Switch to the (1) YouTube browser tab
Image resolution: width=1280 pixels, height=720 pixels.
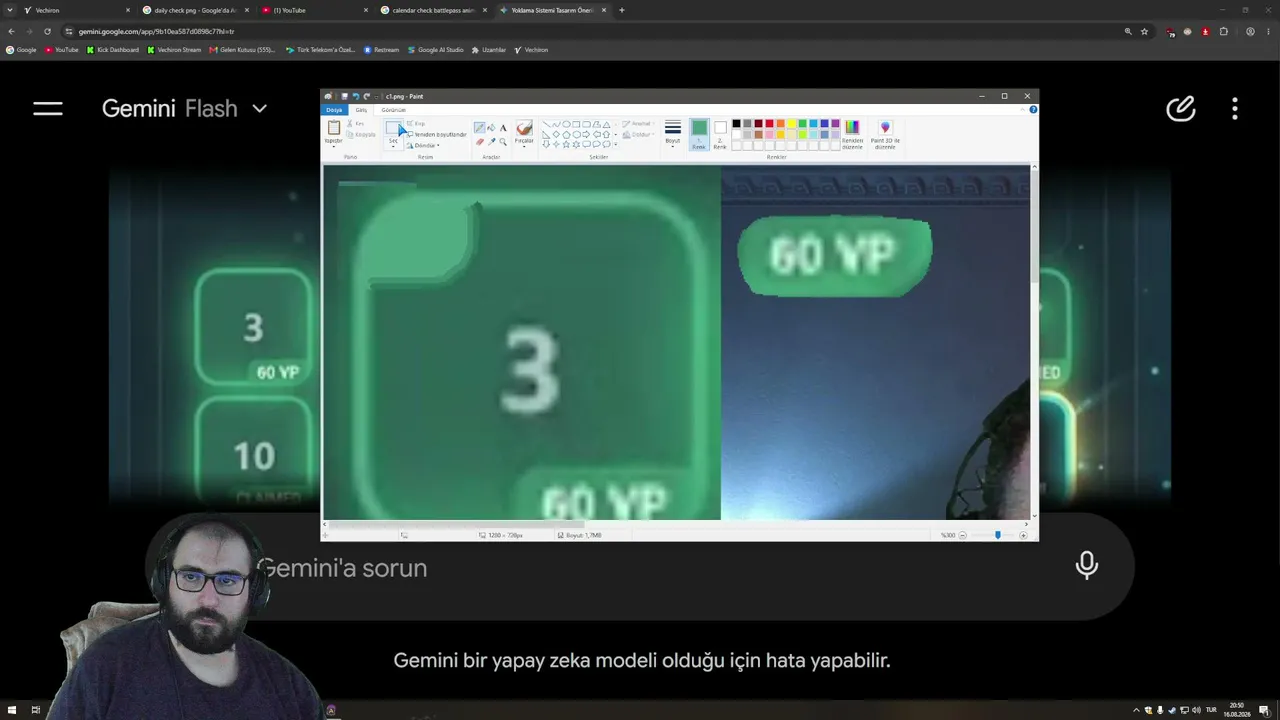pos(314,10)
